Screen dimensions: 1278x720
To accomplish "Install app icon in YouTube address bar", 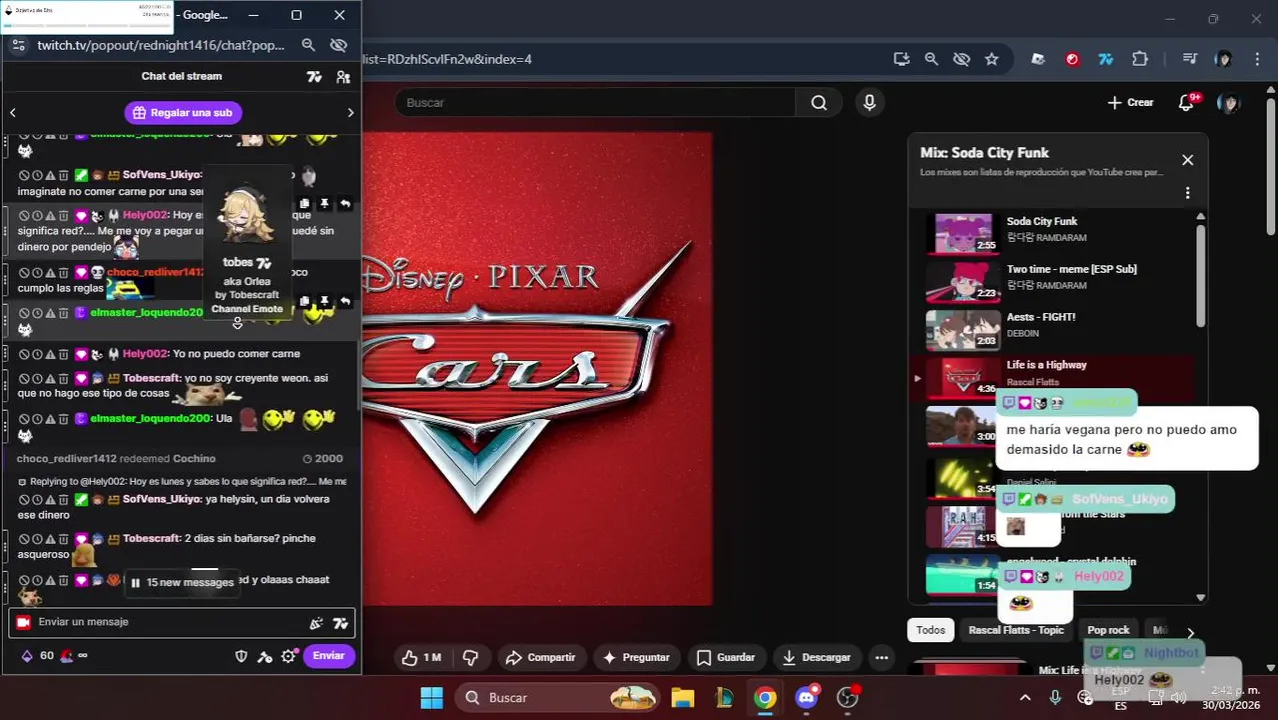I will point(901,59).
